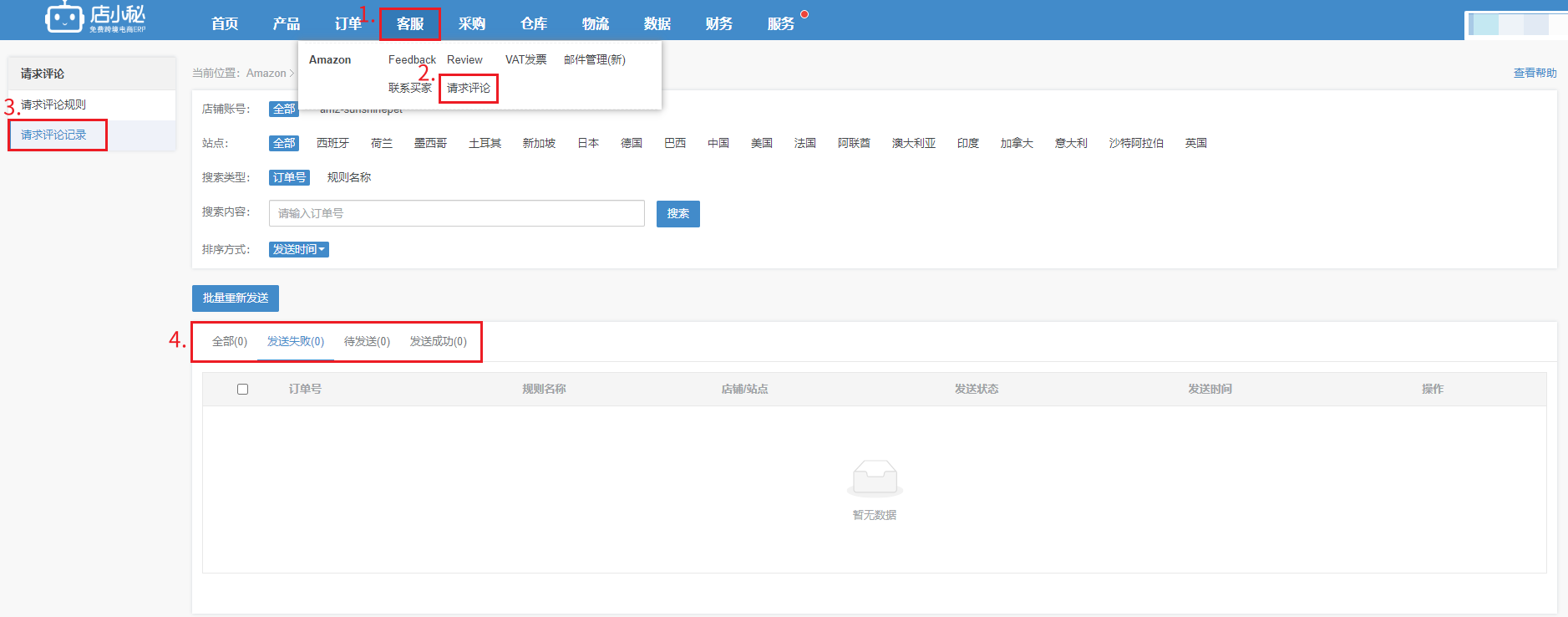The image size is (1568, 617).
Task: Select 请求评论 in the submenu
Action: pyautogui.click(x=469, y=88)
